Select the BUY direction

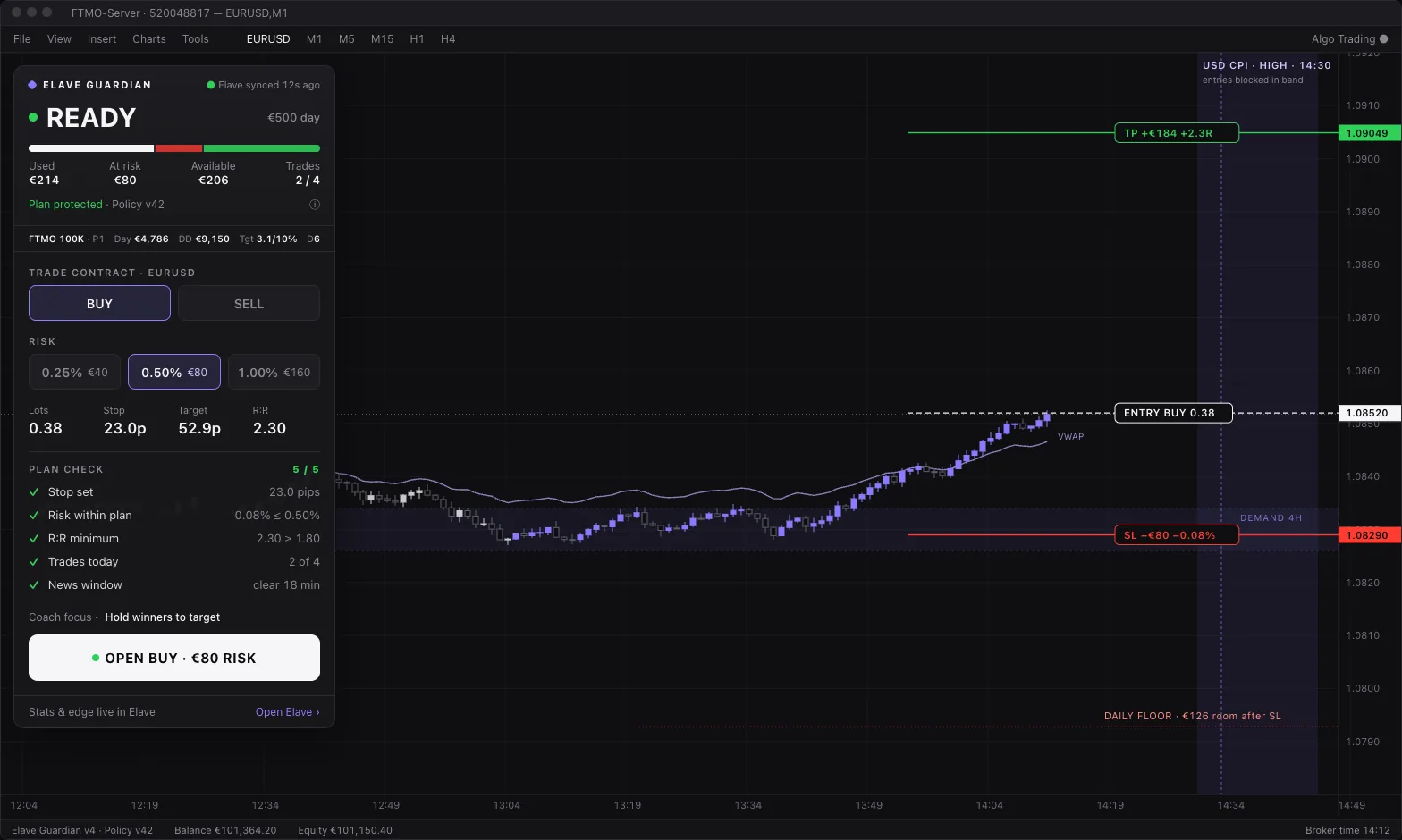point(99,303)
